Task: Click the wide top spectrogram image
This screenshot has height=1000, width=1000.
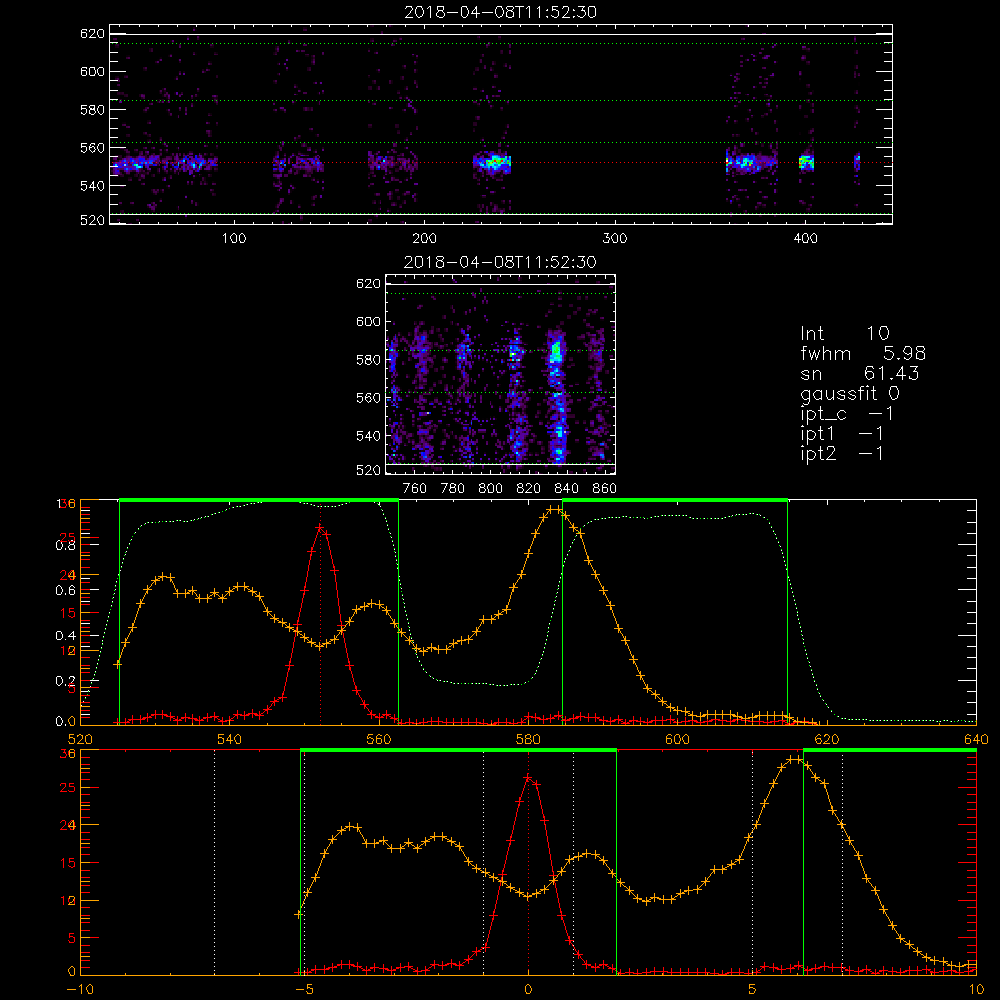Action: pos(501,124)
